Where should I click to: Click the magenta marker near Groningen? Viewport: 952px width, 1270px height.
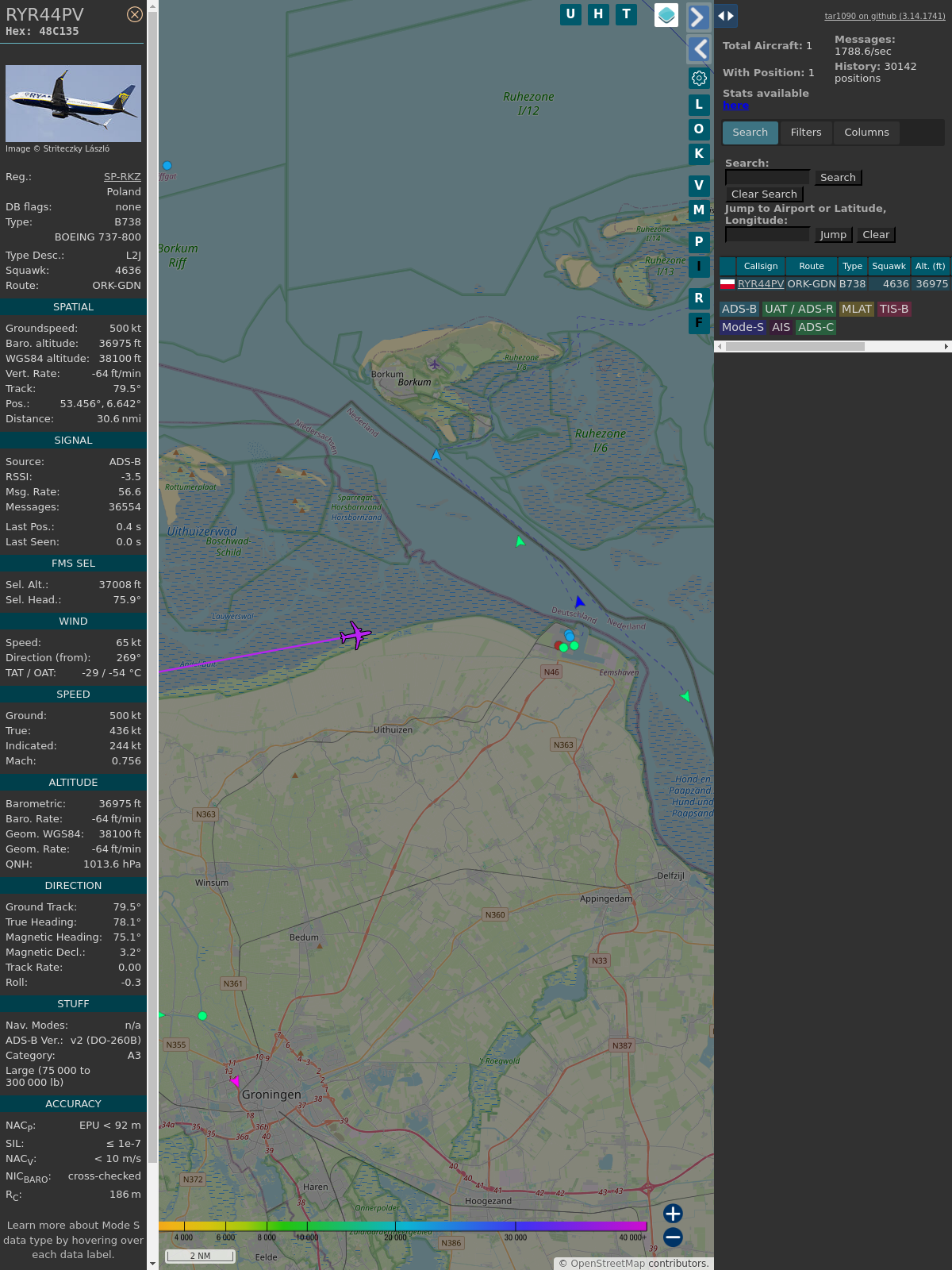(235, 1081)
